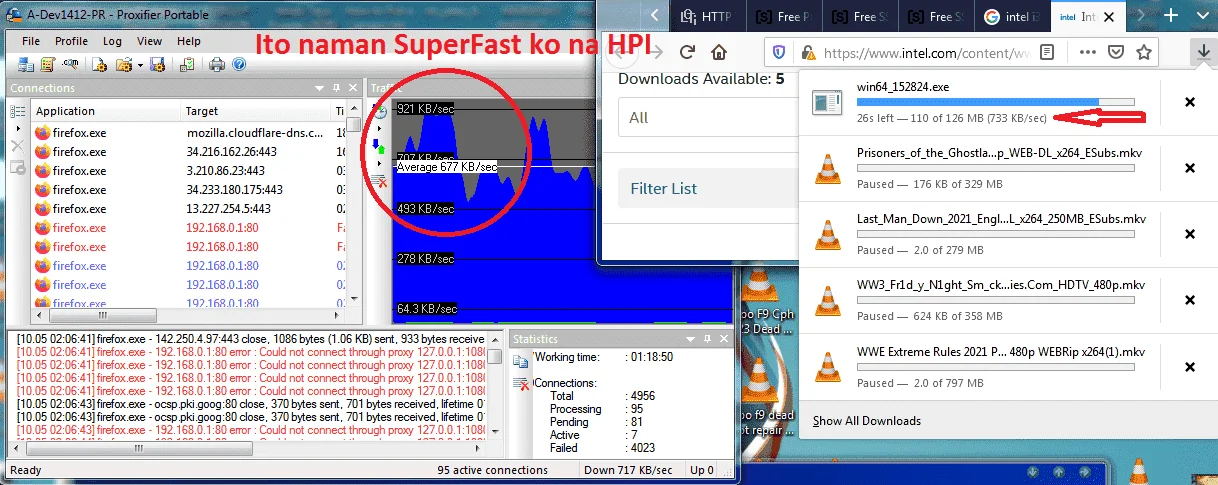Pin the Connections panel
The height and width of the screenshot is (485, 1218).
tap(338, 89)
